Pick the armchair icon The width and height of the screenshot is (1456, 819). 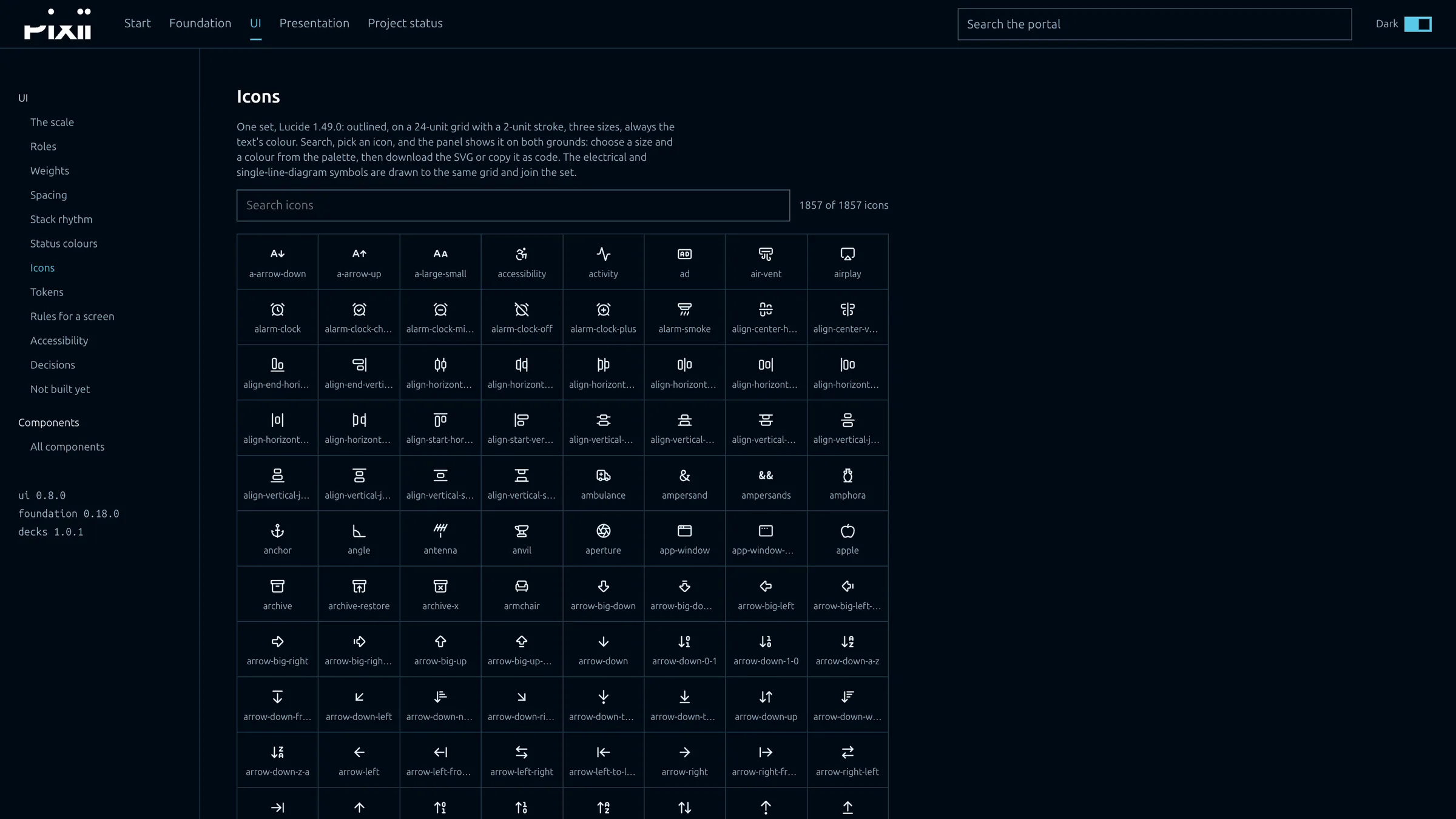(x=522, y=594)
